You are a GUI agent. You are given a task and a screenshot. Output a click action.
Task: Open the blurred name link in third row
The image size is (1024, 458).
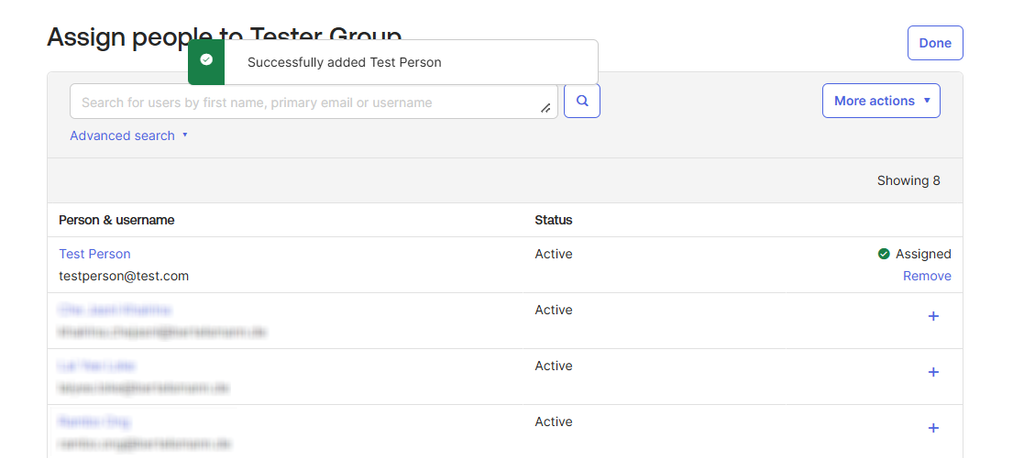click(97, 366)
